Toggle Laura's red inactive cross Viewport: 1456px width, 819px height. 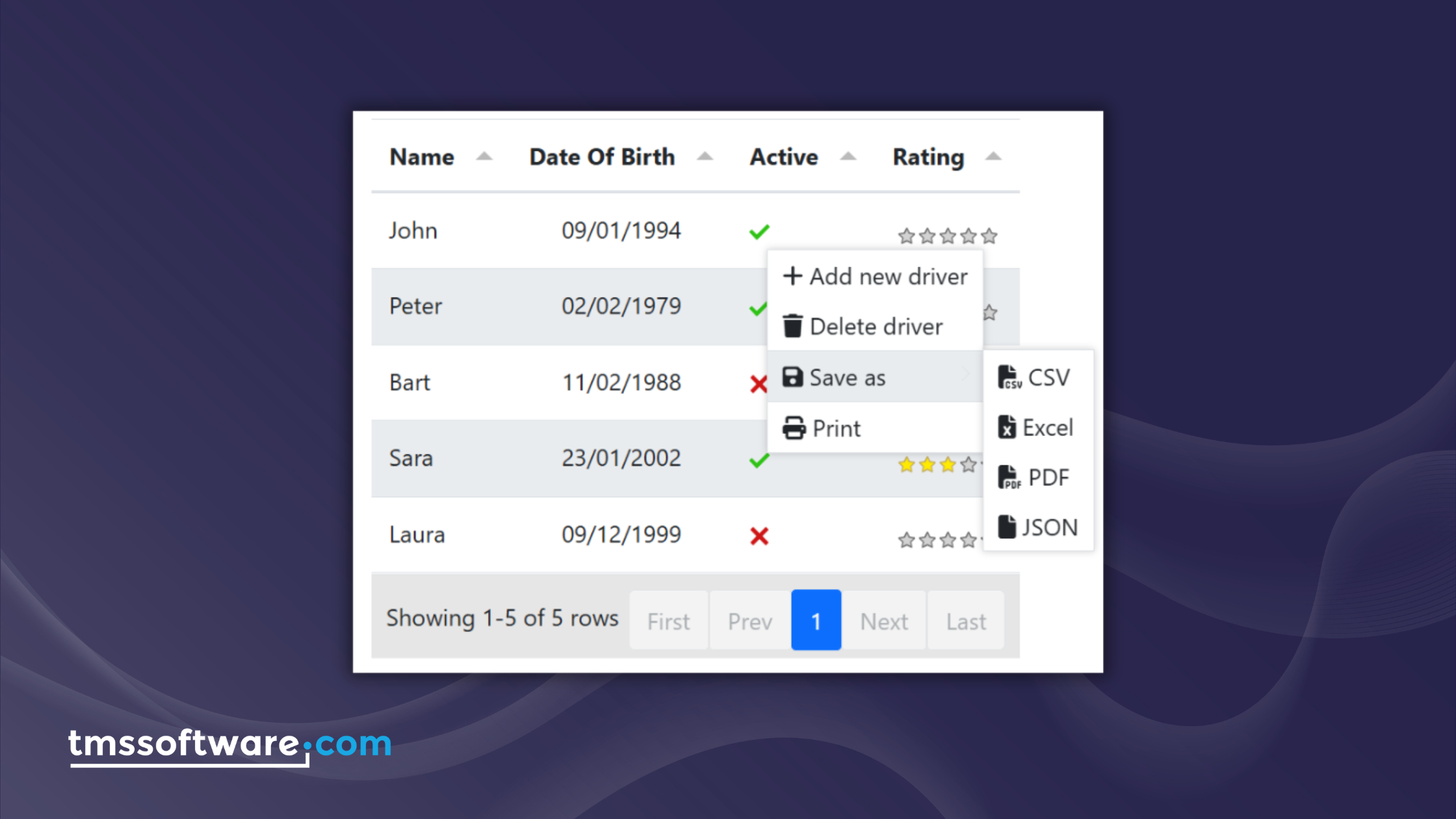click(759, 536)
